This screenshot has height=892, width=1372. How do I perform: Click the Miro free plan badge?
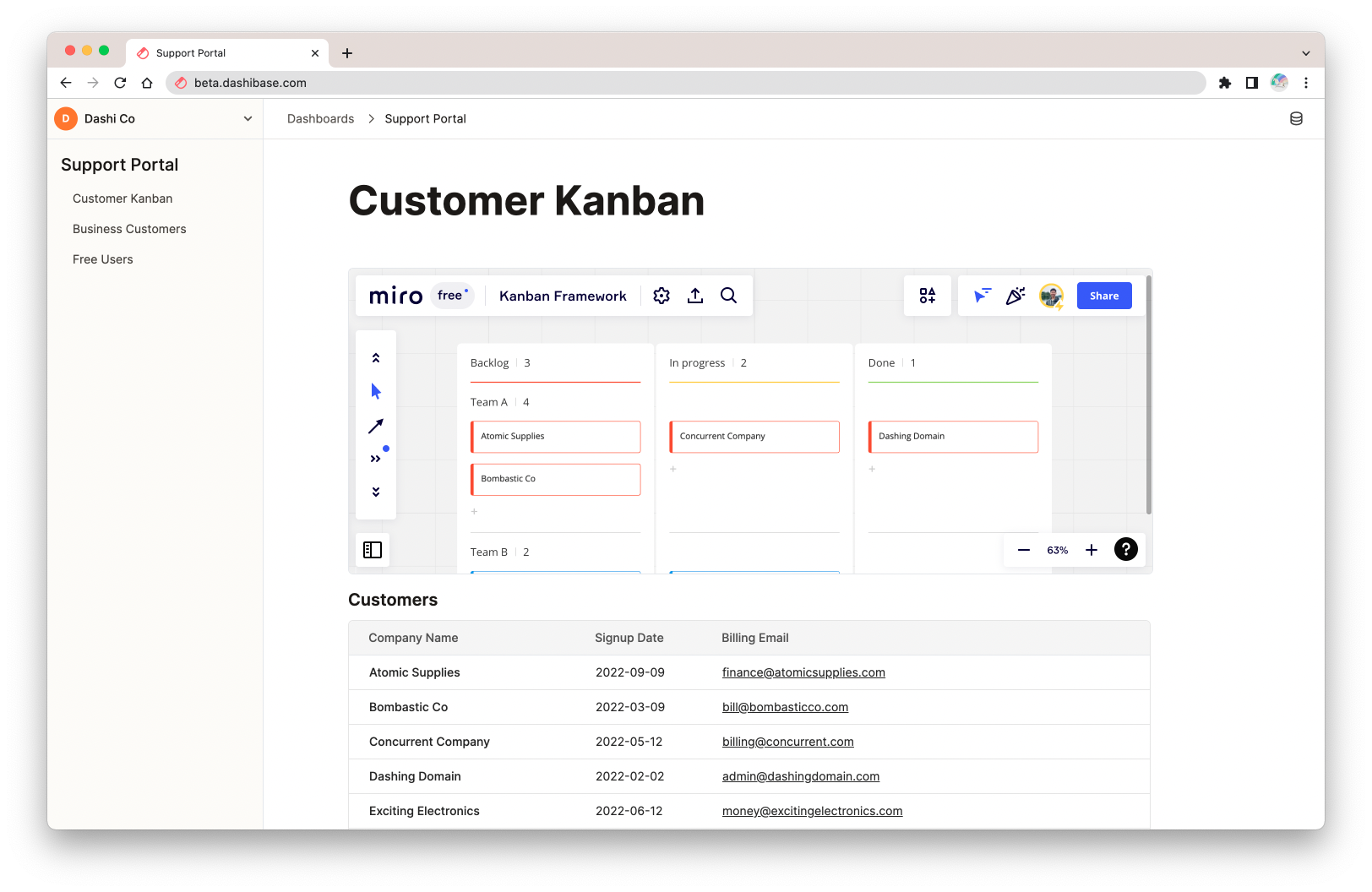(x=453, y=296)
